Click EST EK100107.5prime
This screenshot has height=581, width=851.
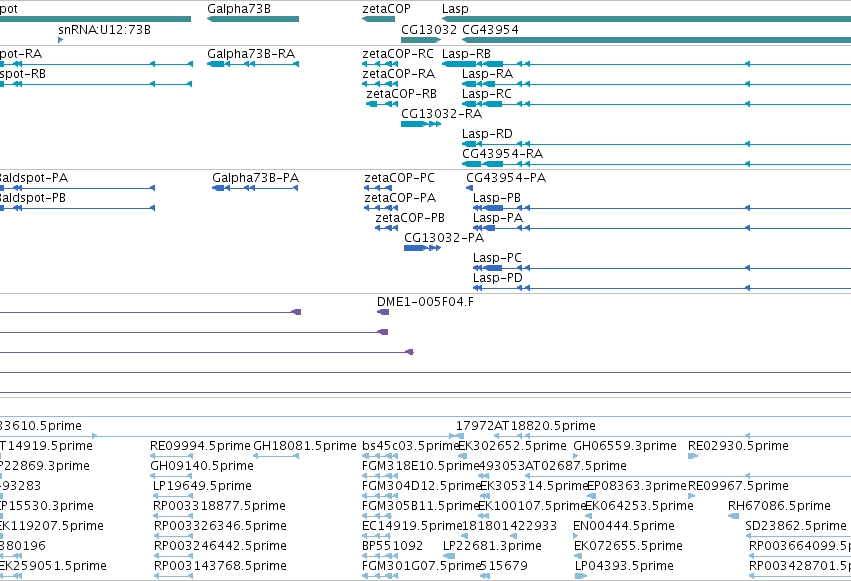(532, 506)
